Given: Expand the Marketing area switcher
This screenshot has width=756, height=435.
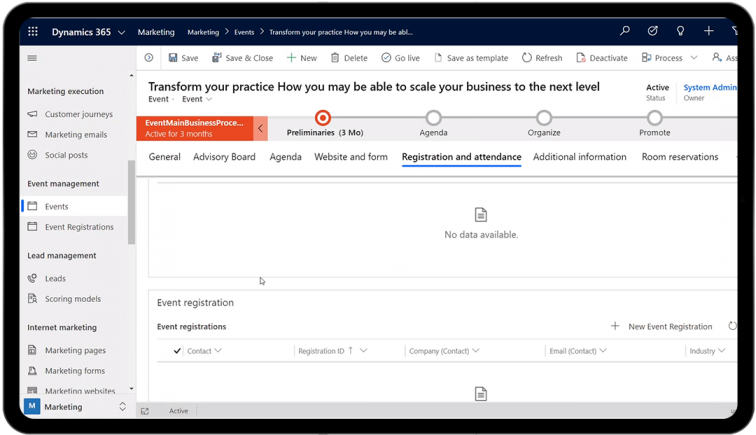Looking at the screenshot, I should (x=122, y=407).
